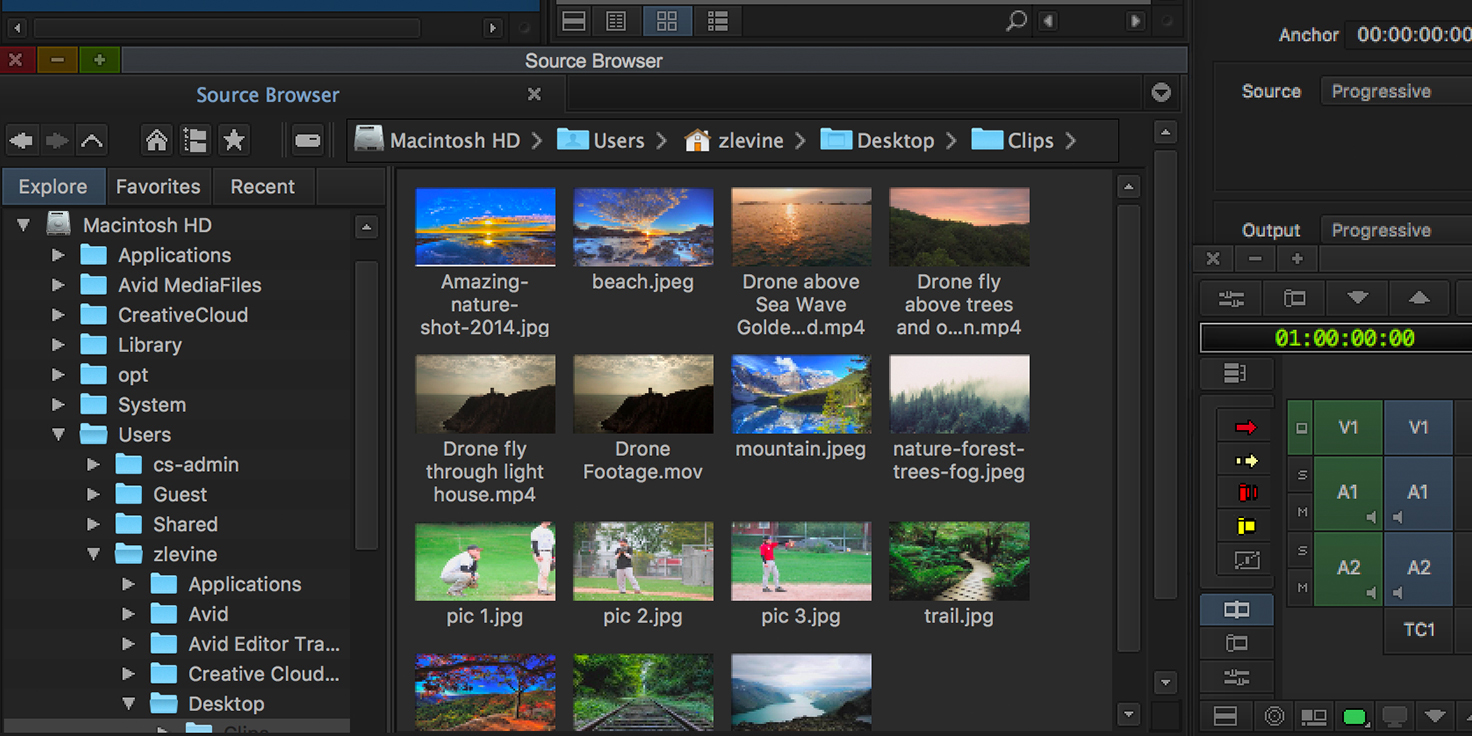Click Clips in the breadcrumb path
Image resolution: width=1472 pixels, height=736 pixels.
[x=1013, y=141]
